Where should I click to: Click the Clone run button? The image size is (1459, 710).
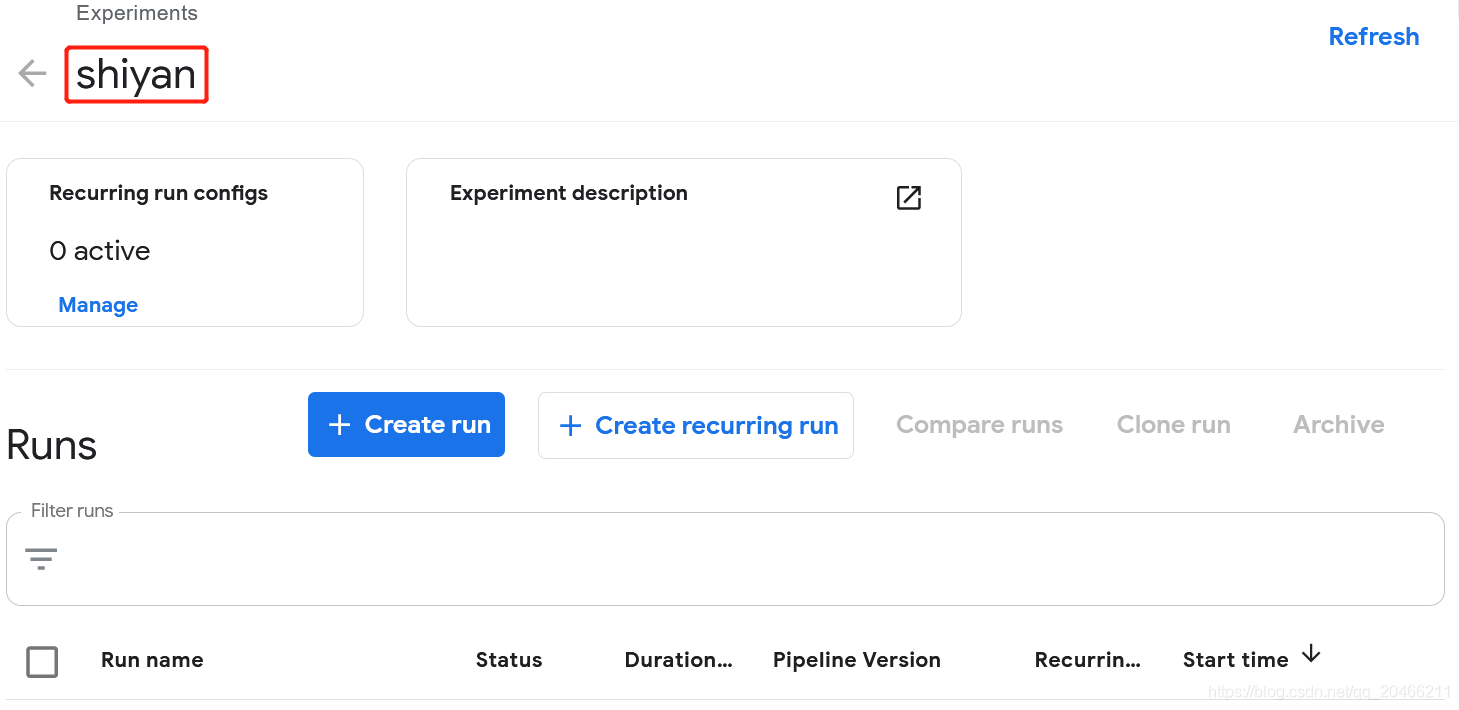(x=1173, y=425)
